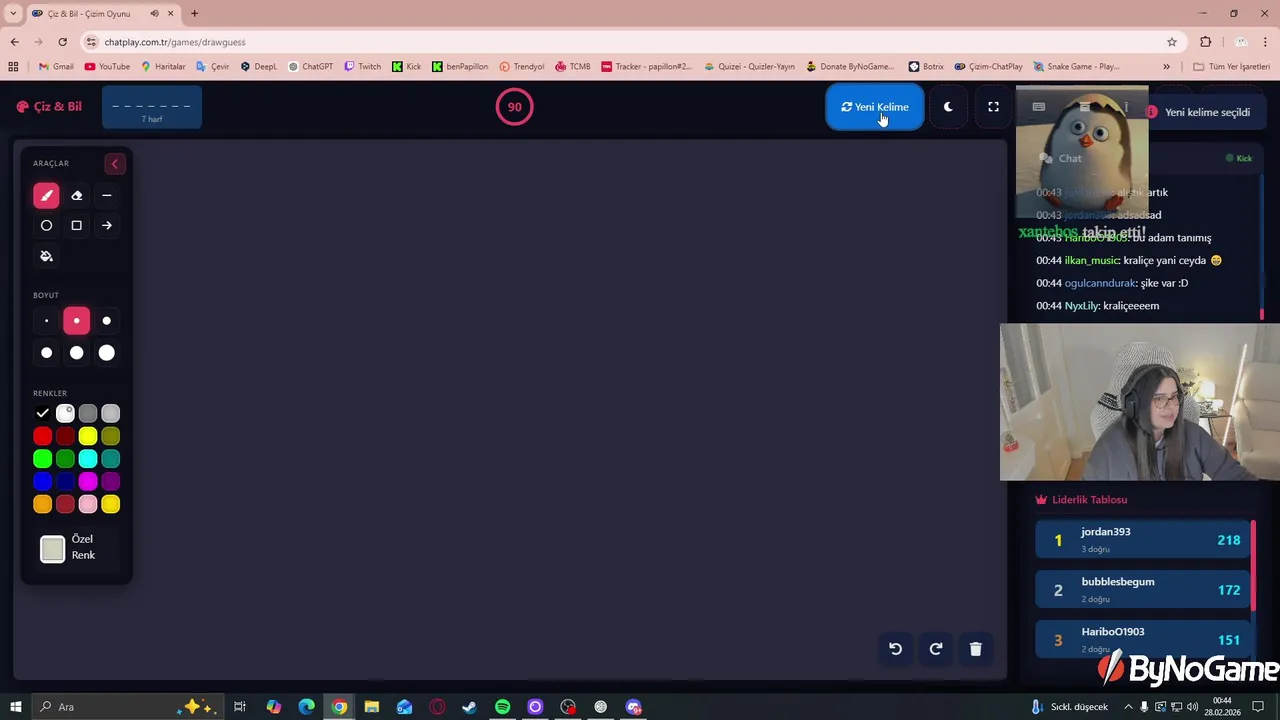Viewport: 1280px width, 720px height.
Task: Open Tüm Yer İşaretleri bookmarks folder
Action: coord(1231,67)
